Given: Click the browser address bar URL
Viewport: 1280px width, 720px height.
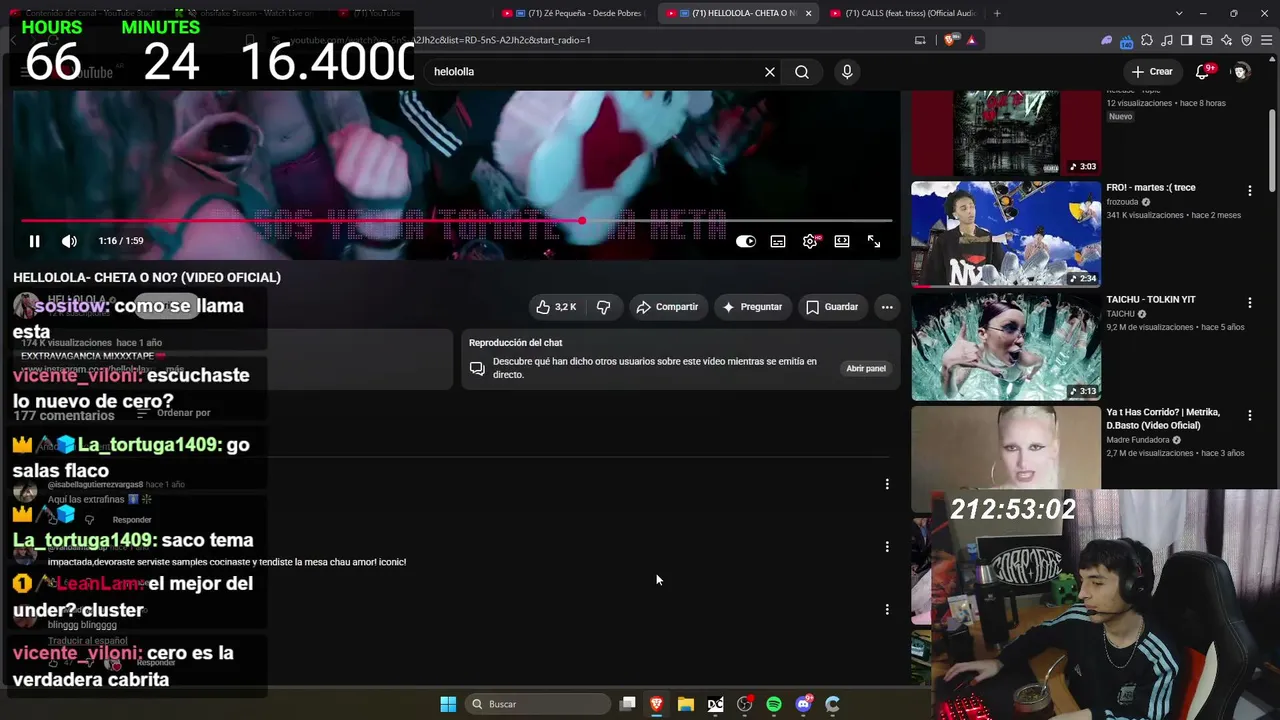Looking at the screenshot, I should click(x=440, y=40).
